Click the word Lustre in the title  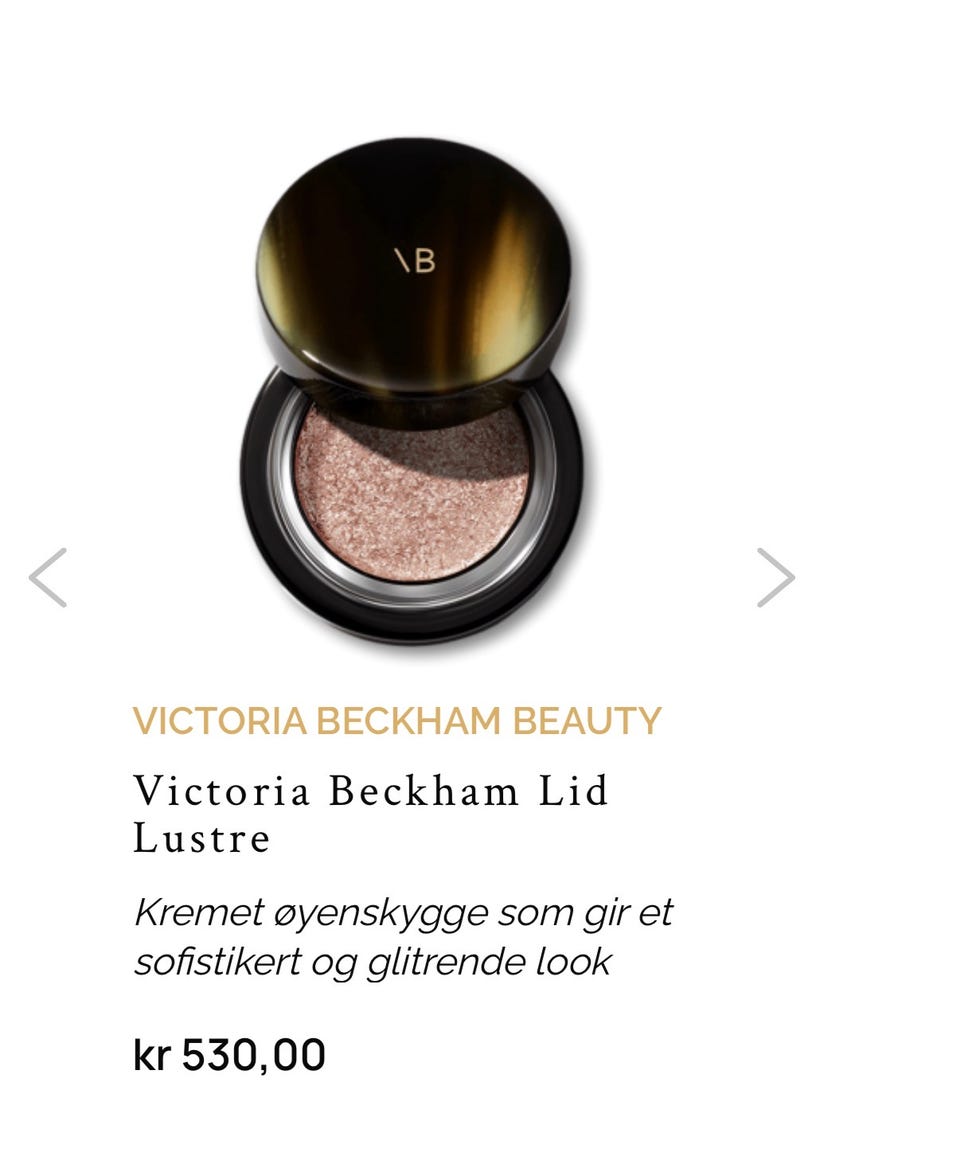click(x=202, y=839)
